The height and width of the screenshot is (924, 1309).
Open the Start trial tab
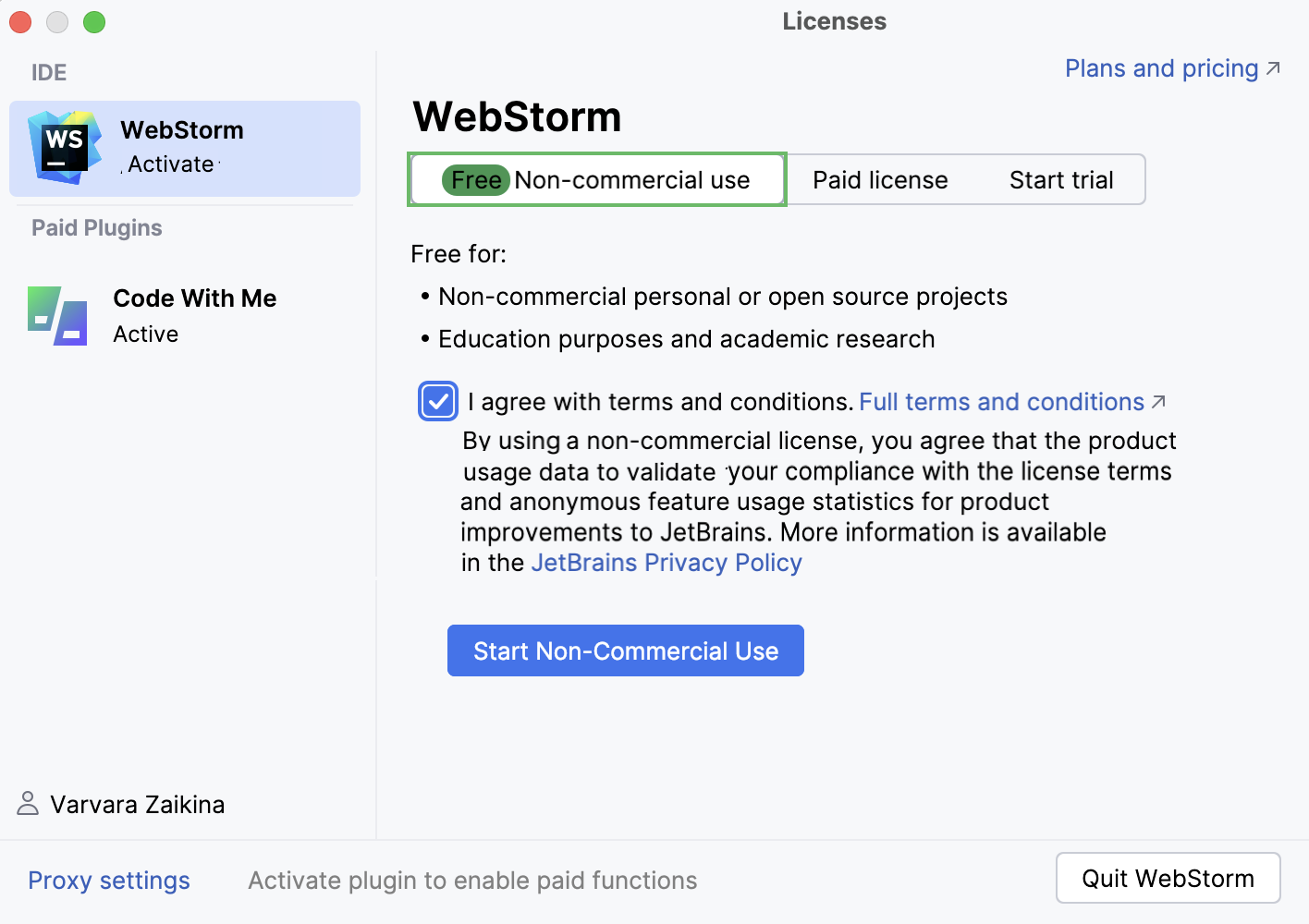[1061, 179]
